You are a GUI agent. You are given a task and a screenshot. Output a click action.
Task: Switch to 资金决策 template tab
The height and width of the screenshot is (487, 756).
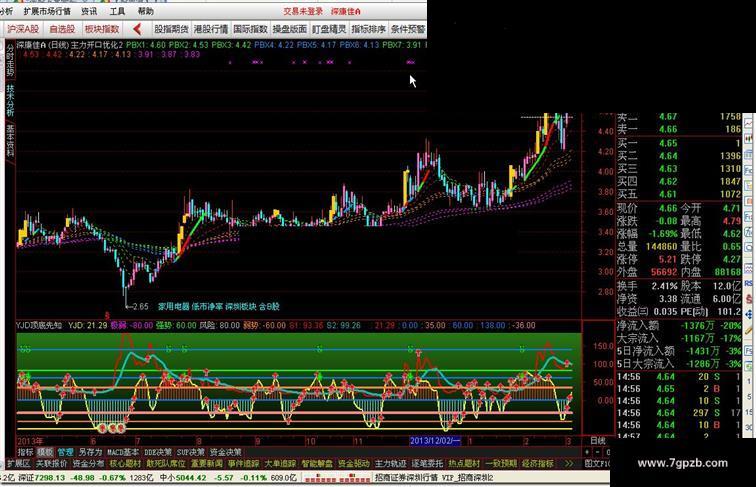tap(226, 452)
